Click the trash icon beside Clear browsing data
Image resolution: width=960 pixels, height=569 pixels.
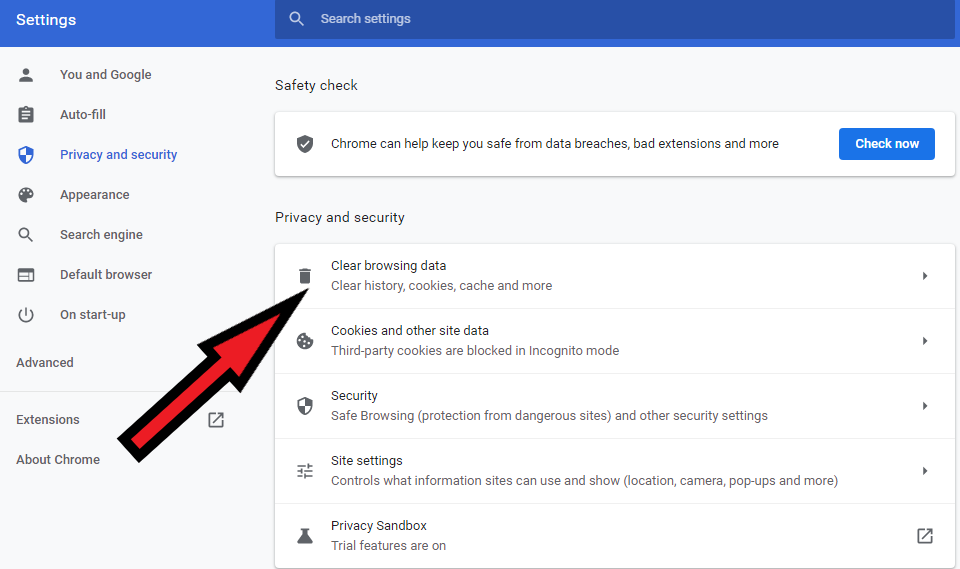click(x=305, y=276)
